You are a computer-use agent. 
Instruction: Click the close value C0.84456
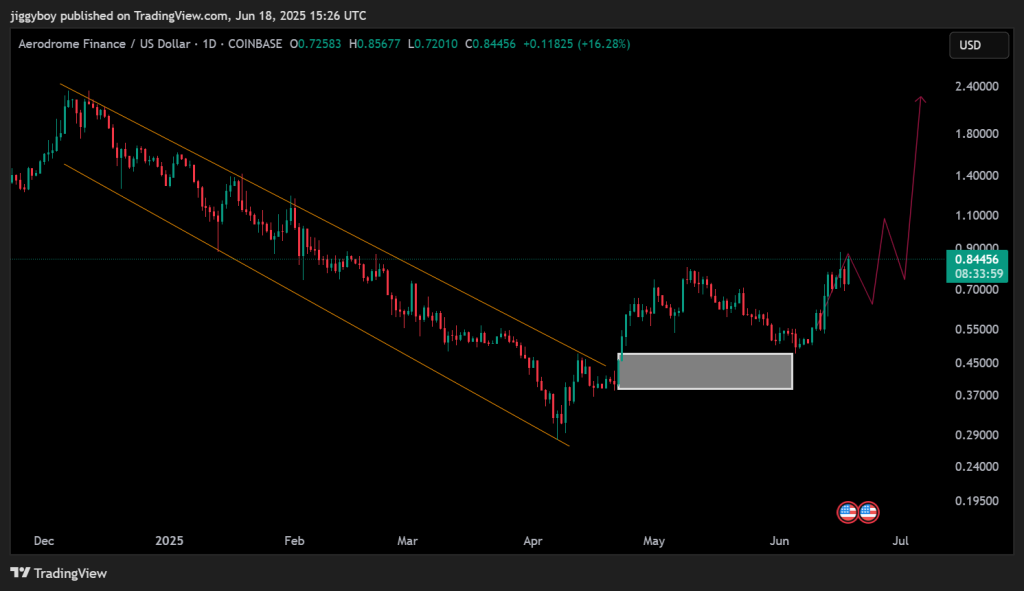(490, 44)
